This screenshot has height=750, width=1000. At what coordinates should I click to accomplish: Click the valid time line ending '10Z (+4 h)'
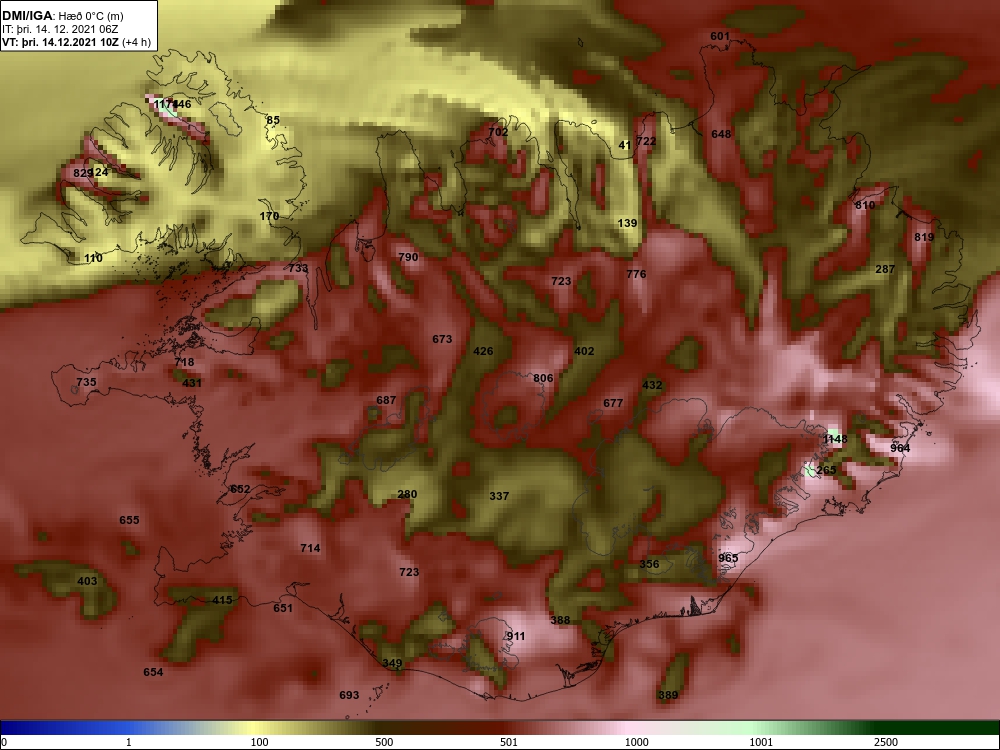pos(77,43)
